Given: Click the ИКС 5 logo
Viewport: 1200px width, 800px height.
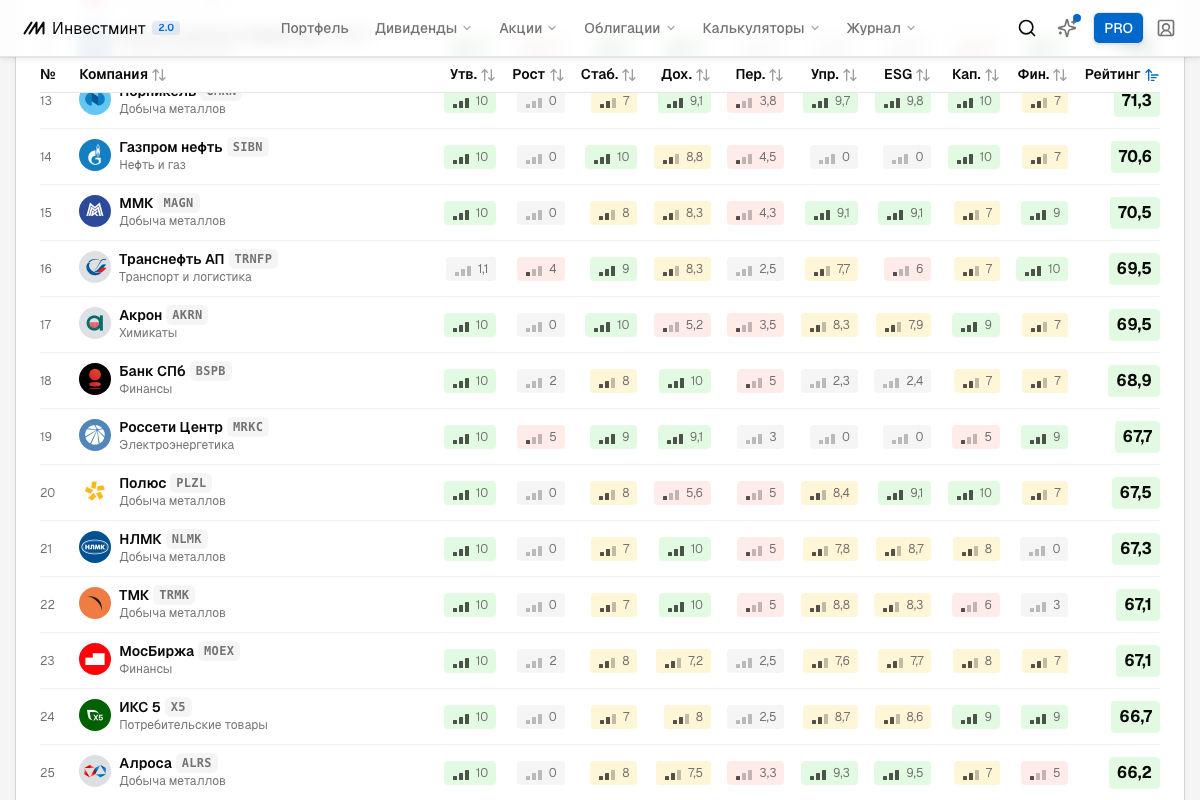Looking at the screenshot, I should pos(95,715).
